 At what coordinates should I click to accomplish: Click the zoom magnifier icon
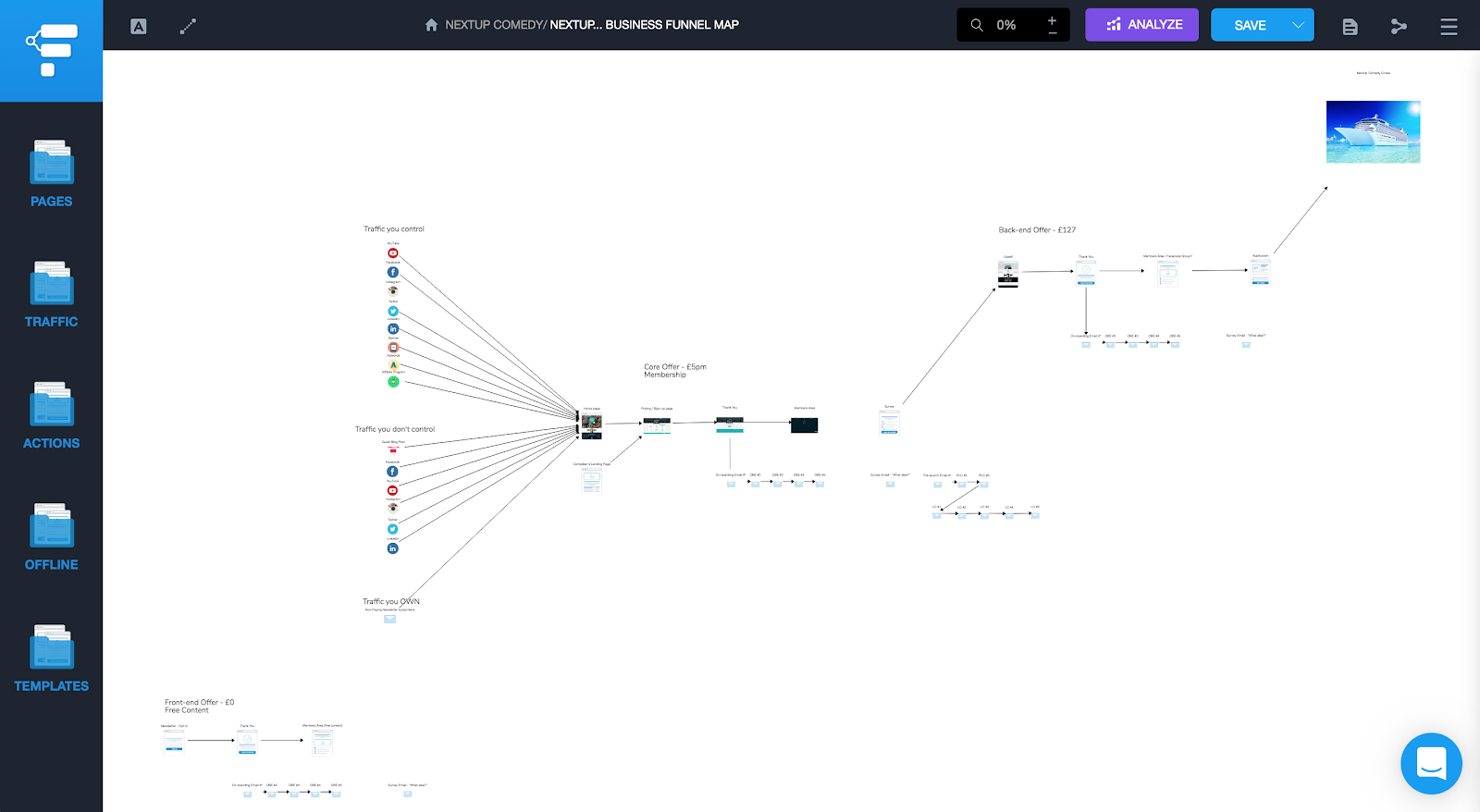point(977,25)
